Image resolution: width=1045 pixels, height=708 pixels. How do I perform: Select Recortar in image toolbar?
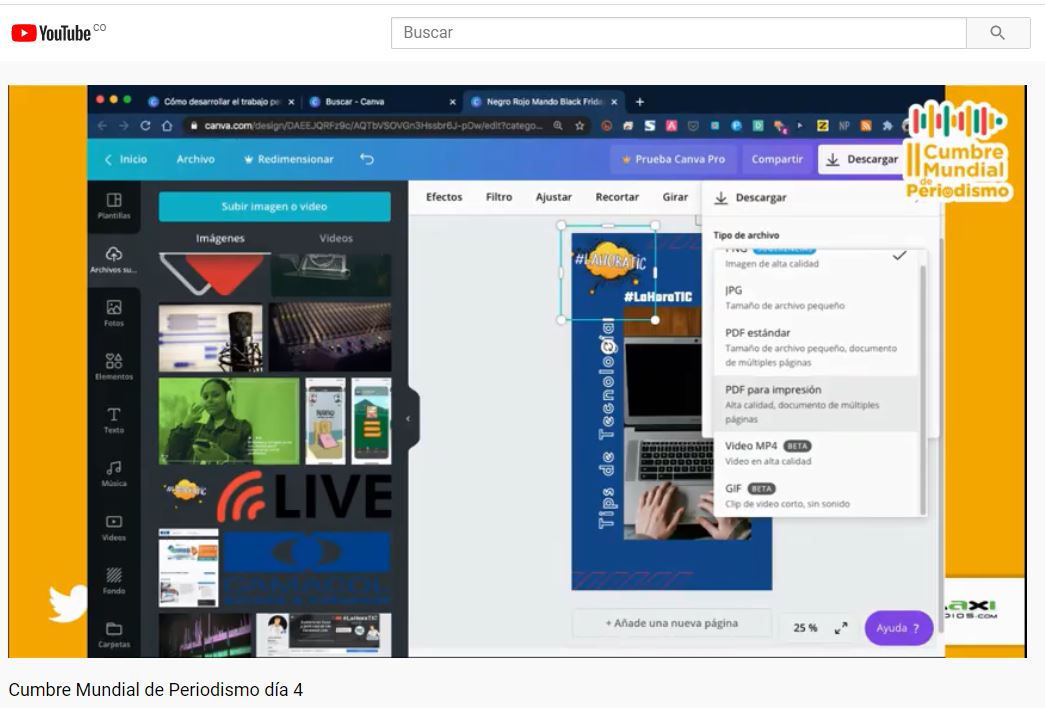tap(616, 197)
